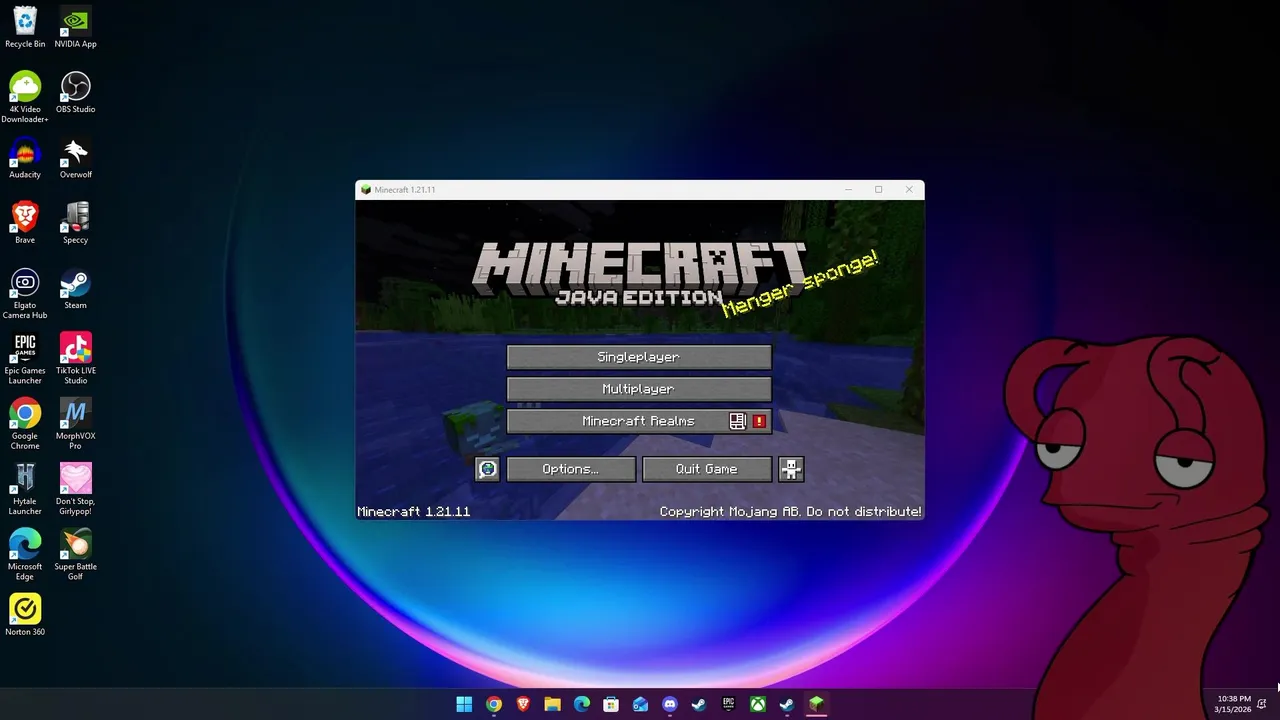Select the Super Battle Golf desktop icon
1280x720 pixels.
coord(76,554)
